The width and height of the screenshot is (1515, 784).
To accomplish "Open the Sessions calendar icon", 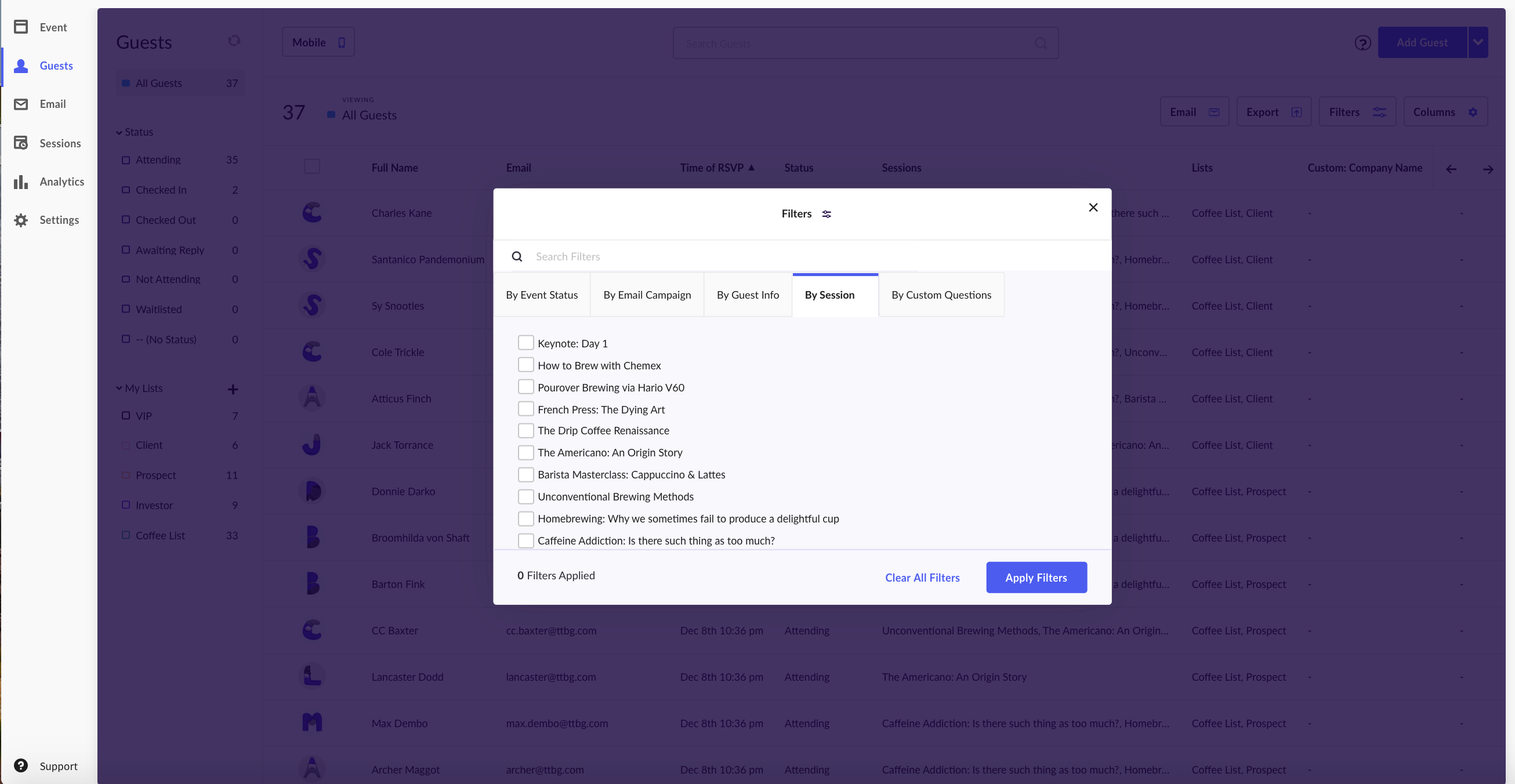I will click(20, 143).
